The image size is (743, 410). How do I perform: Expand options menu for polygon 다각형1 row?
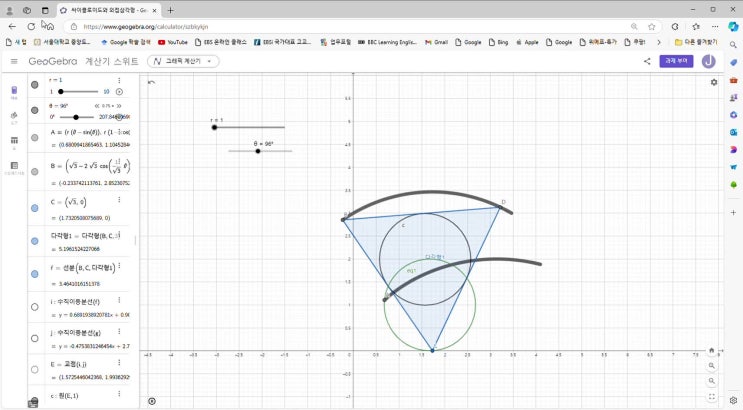click(120, 236)
